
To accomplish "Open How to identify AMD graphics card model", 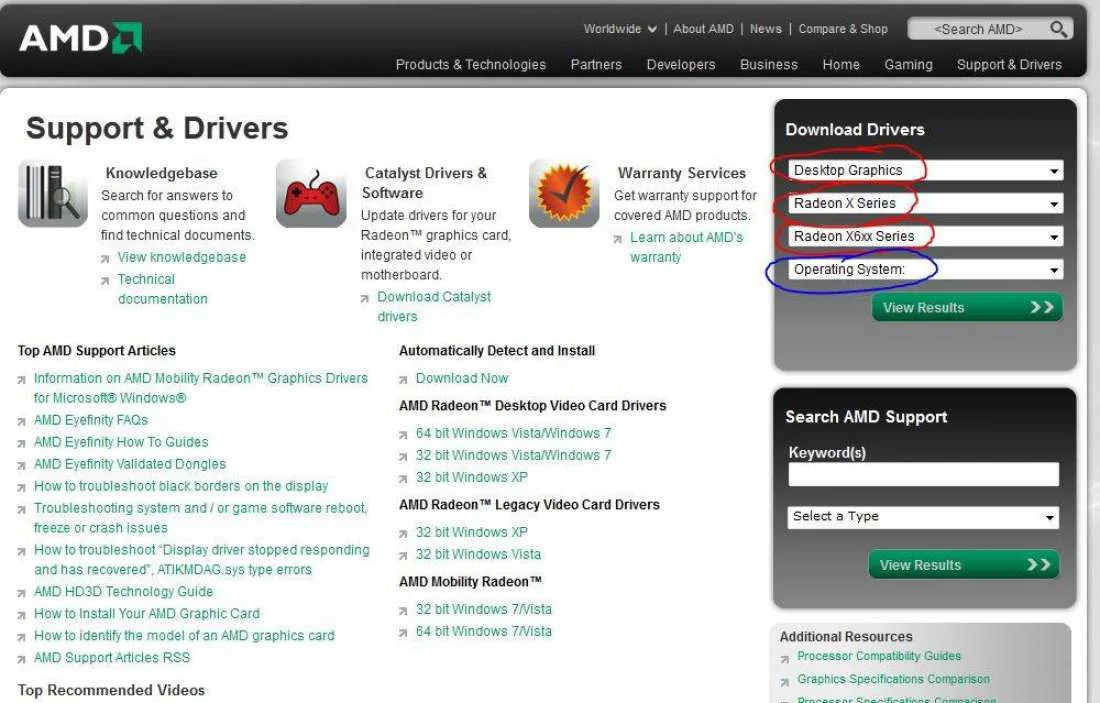I will click(184, 635).
